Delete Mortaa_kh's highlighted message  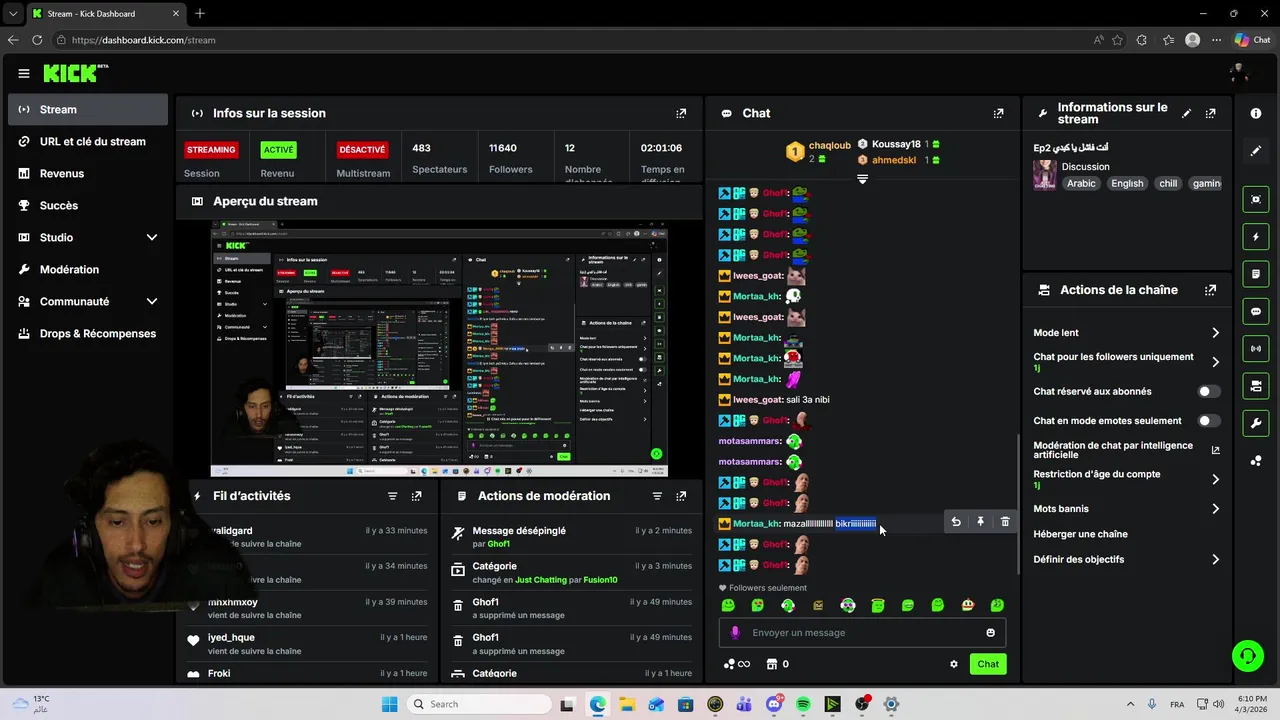pyautogui.click(x=1005, y=522)
